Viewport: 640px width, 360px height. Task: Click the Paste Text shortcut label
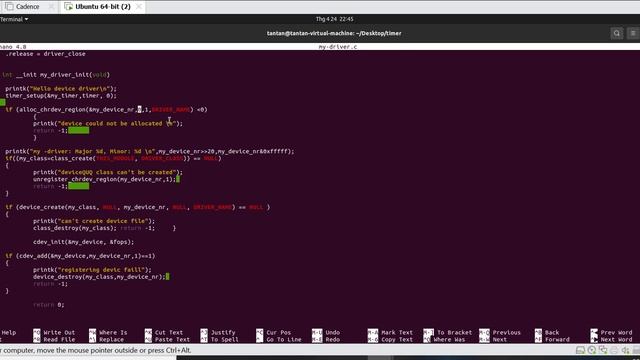point(172,340)
